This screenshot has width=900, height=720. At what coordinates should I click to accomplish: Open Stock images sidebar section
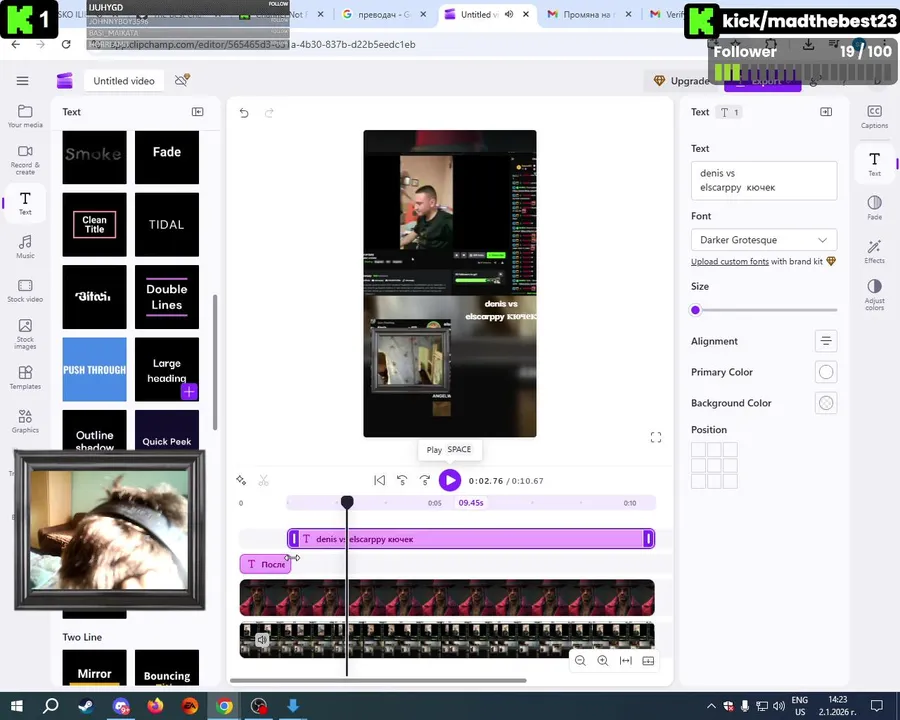point(25,334)
